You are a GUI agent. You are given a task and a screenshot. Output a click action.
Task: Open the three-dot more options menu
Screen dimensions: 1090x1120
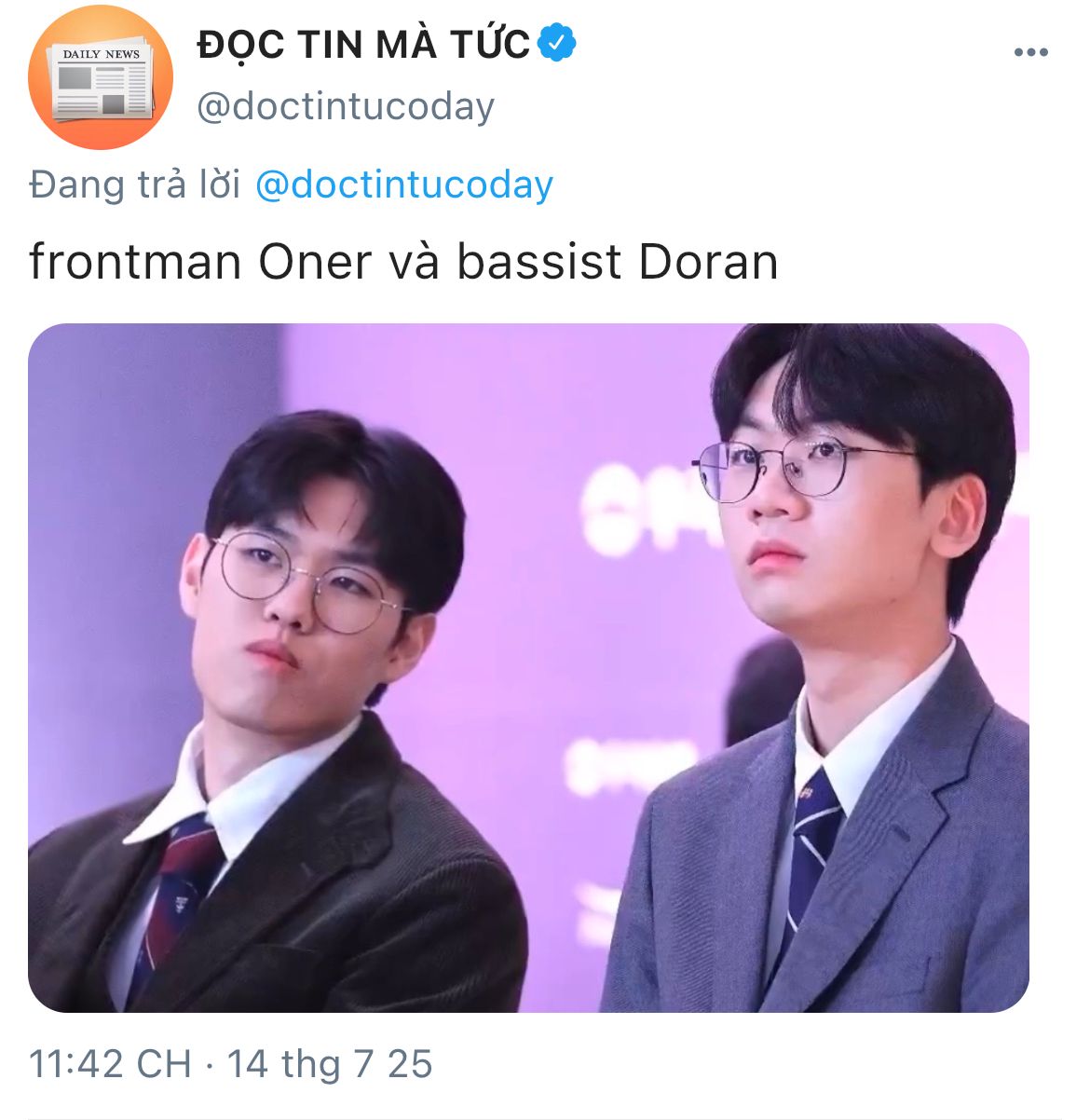click(1030, 52)
